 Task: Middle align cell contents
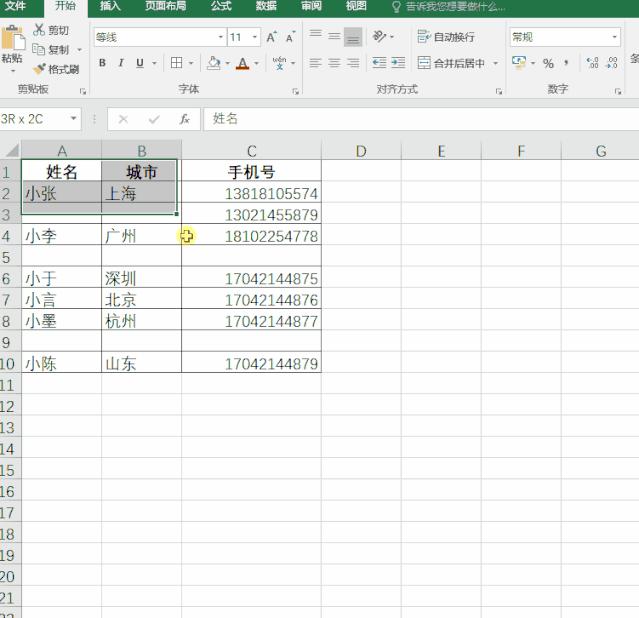(x=334, y=37)
